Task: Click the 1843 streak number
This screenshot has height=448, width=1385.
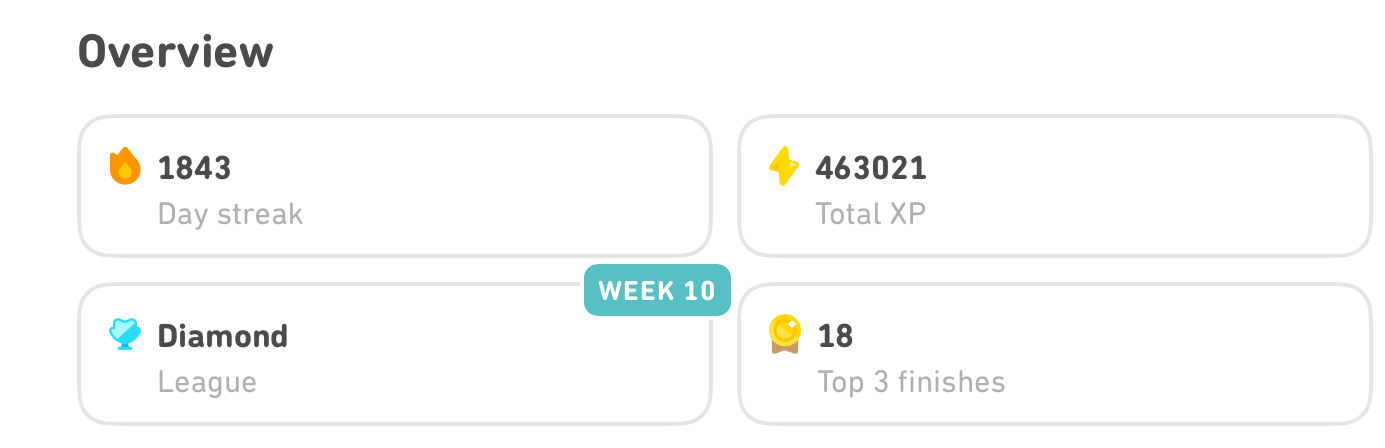Action: 195,168
